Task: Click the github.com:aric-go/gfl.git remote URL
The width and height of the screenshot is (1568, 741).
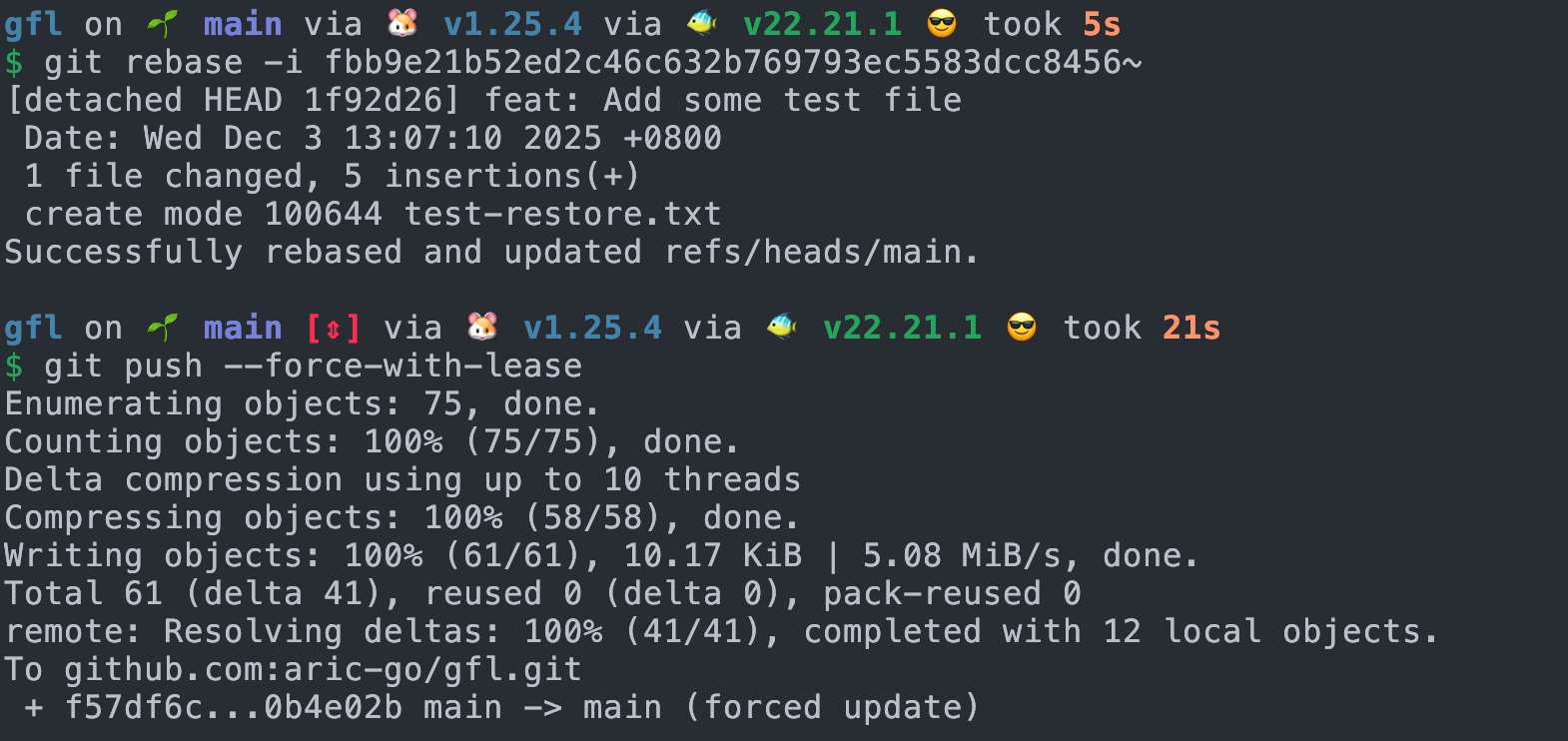Action: (323, 669)
